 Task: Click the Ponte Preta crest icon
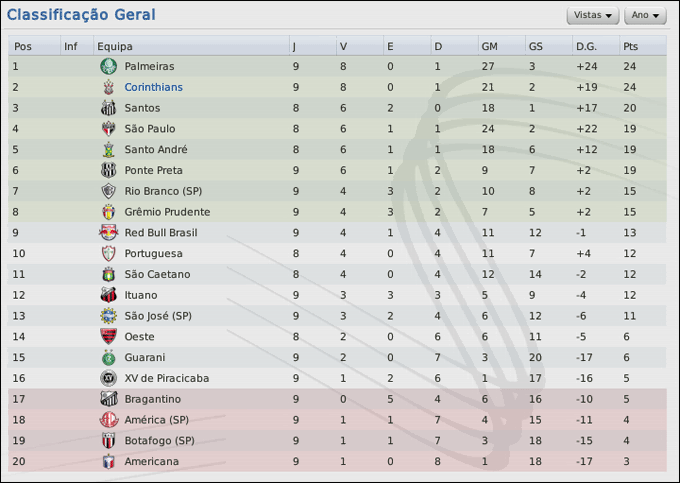(x=108, y=170)
